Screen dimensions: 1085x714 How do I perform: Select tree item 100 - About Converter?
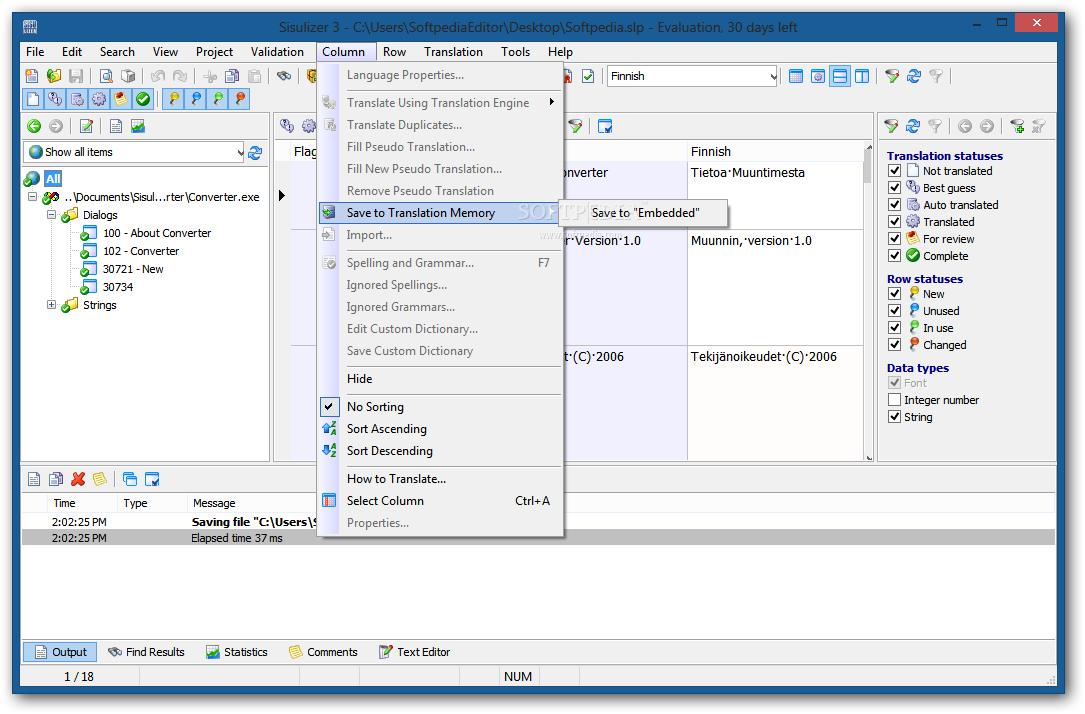click(x=157, y=233)
